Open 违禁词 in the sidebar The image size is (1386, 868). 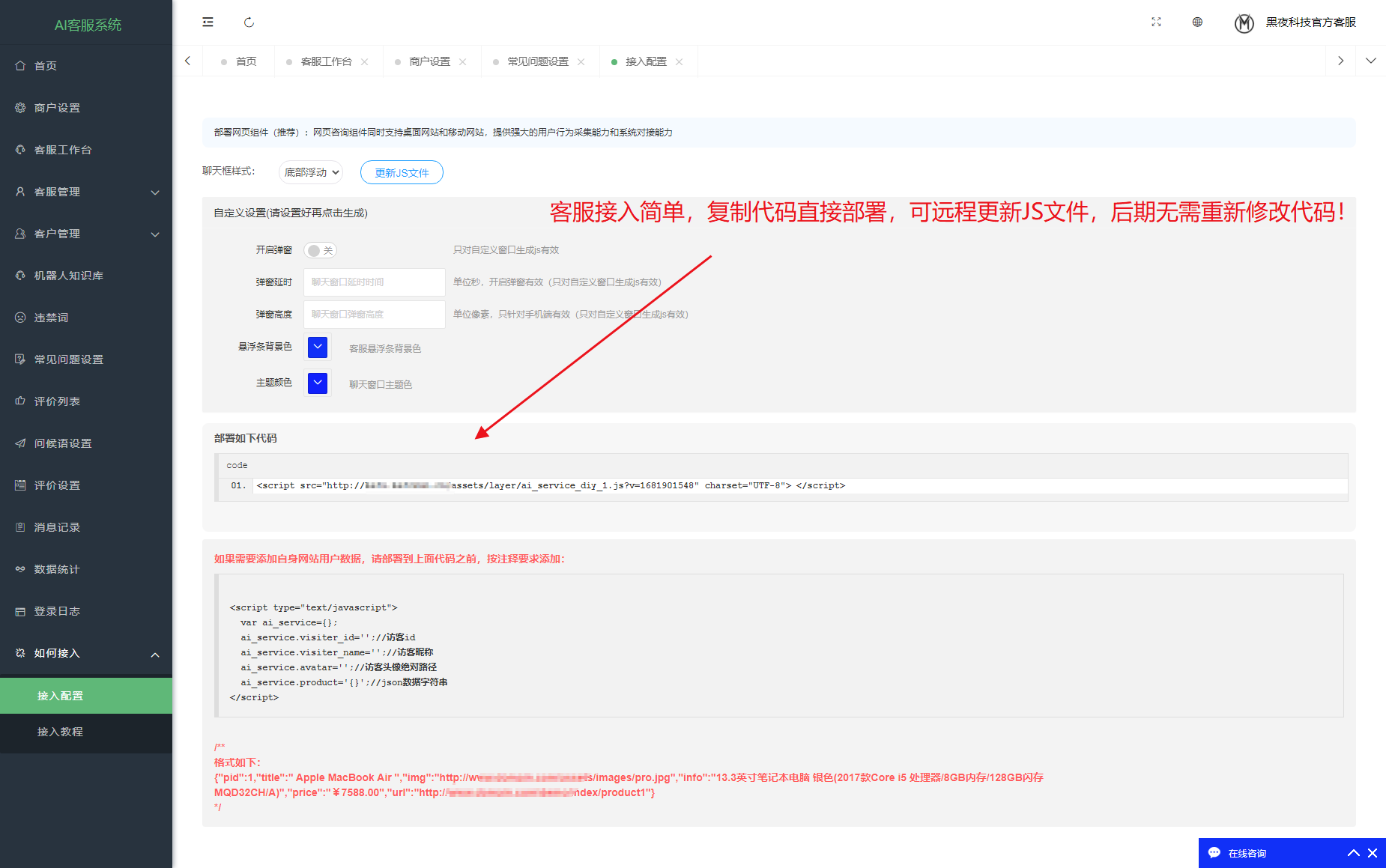(x=86, y=318)
